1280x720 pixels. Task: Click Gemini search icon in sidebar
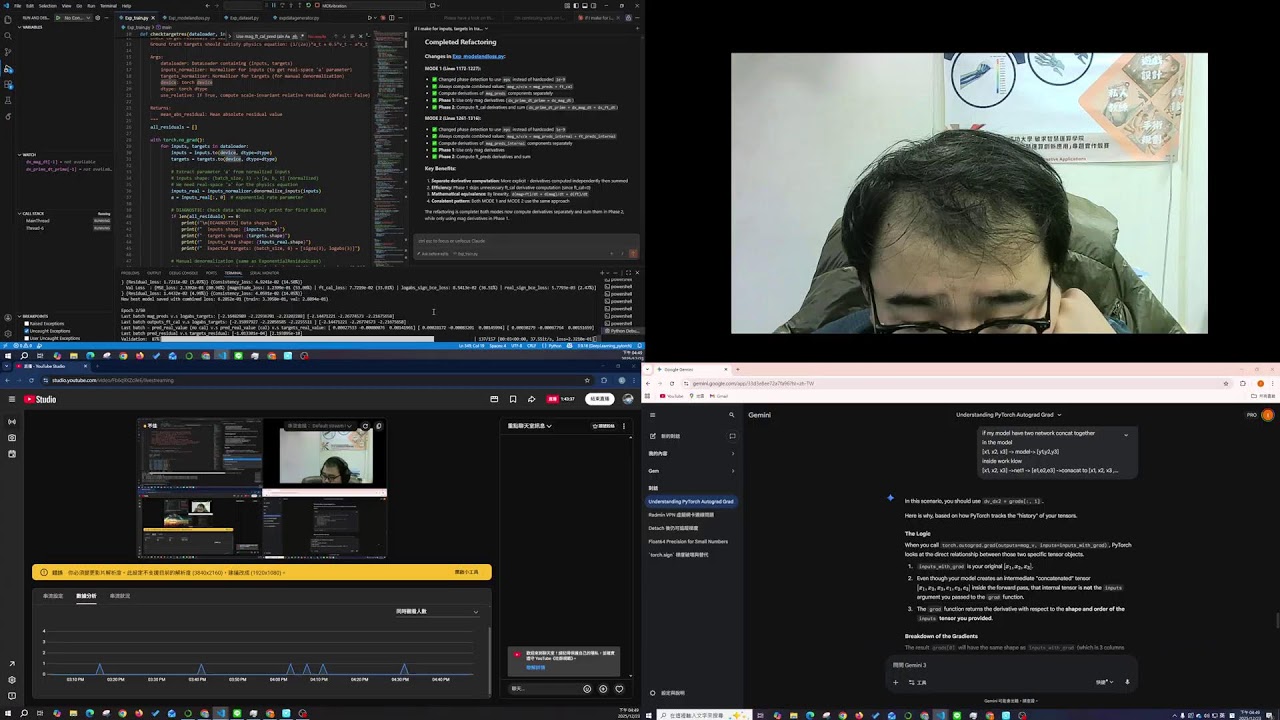click(731, 415)
